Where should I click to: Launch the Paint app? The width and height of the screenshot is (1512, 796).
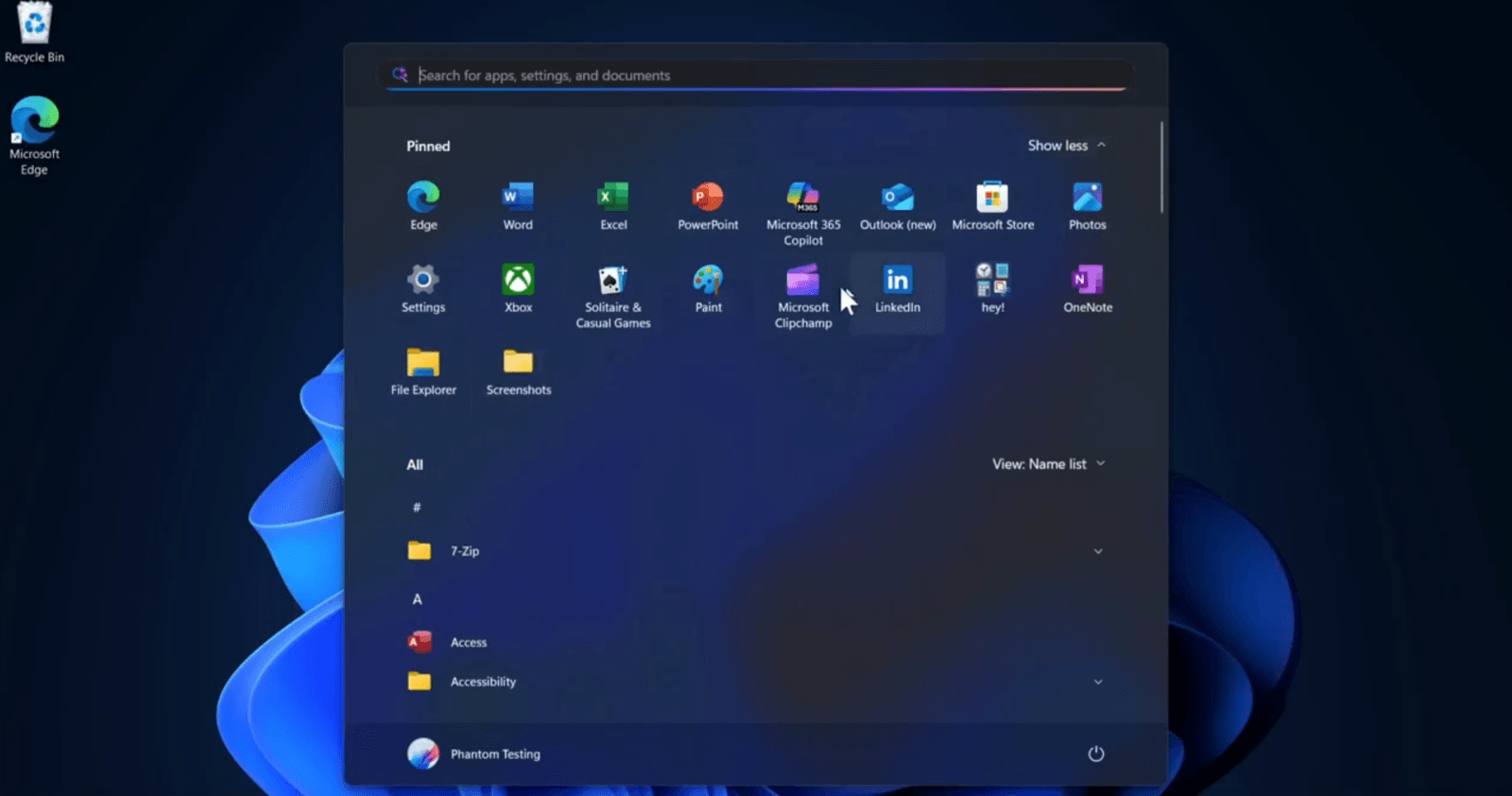pyautogui.click(x=708, y=289)
